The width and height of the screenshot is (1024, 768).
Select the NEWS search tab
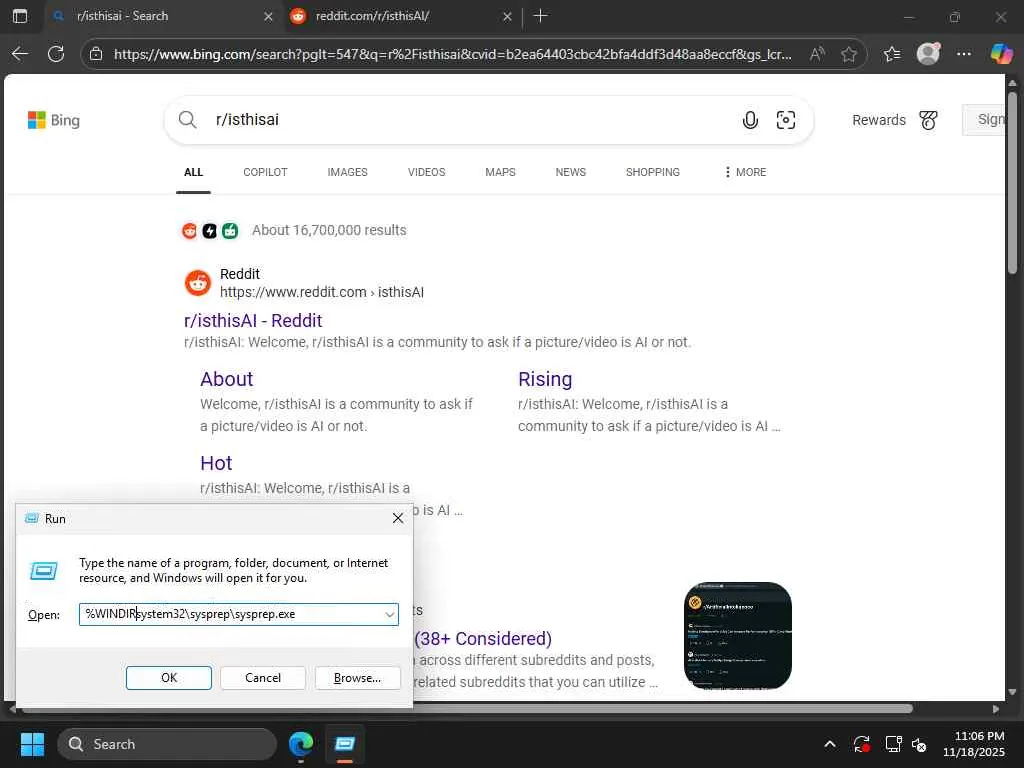click(571, 172)
